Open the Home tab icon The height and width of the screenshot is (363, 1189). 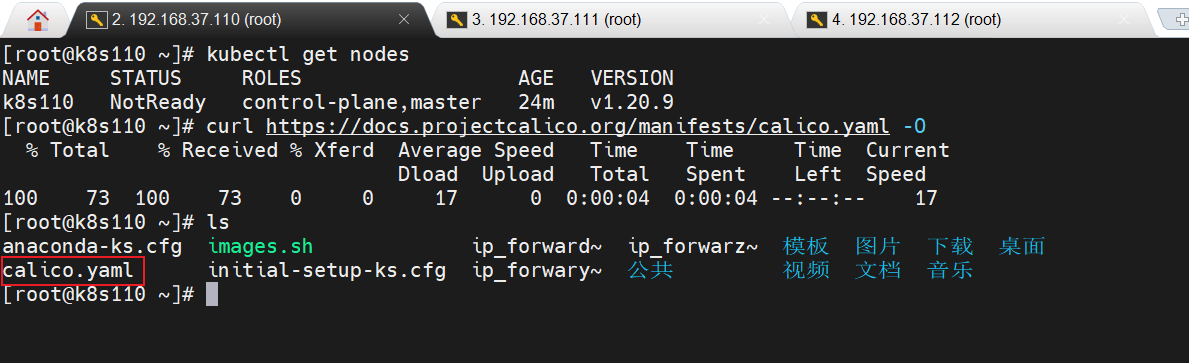(38, 20)
